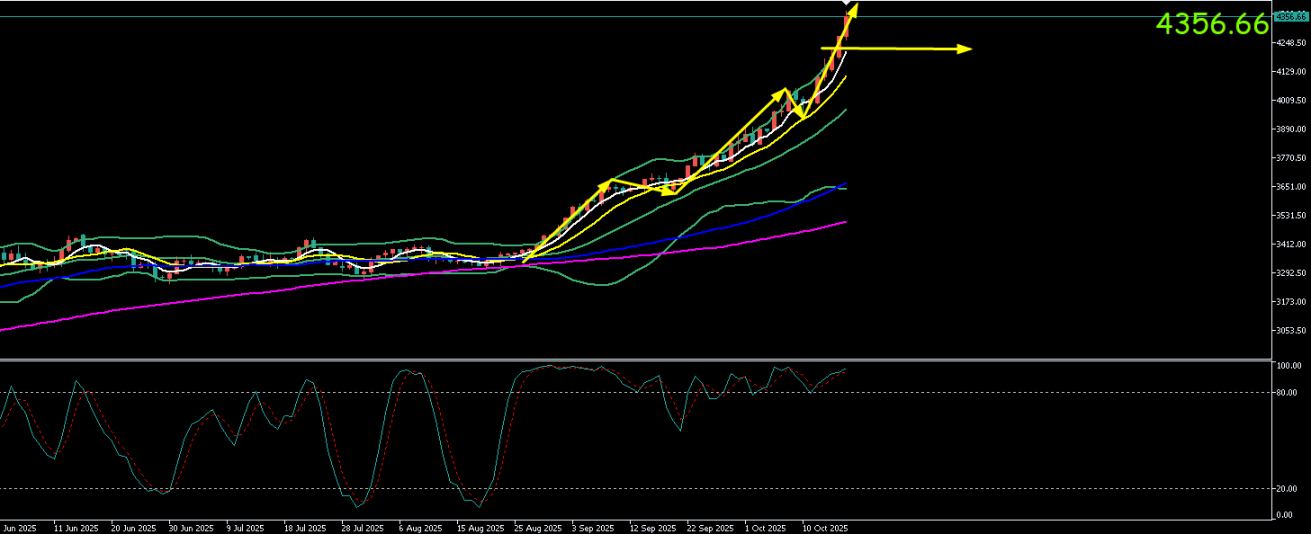
Task: Click the 25 Aug 2025 date label
Action: point(538,526)
